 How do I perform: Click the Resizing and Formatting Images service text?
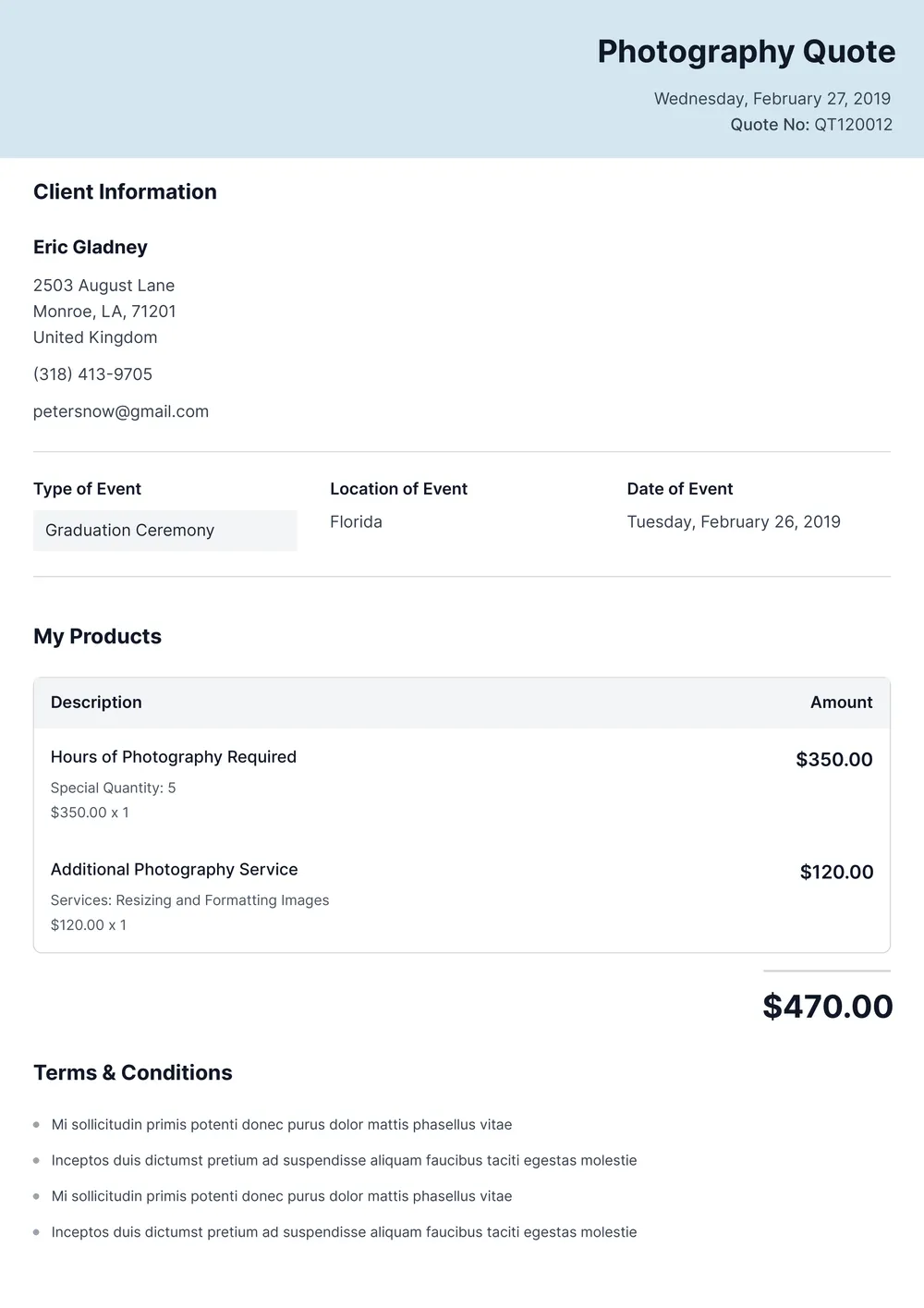[x=222, y=900]
